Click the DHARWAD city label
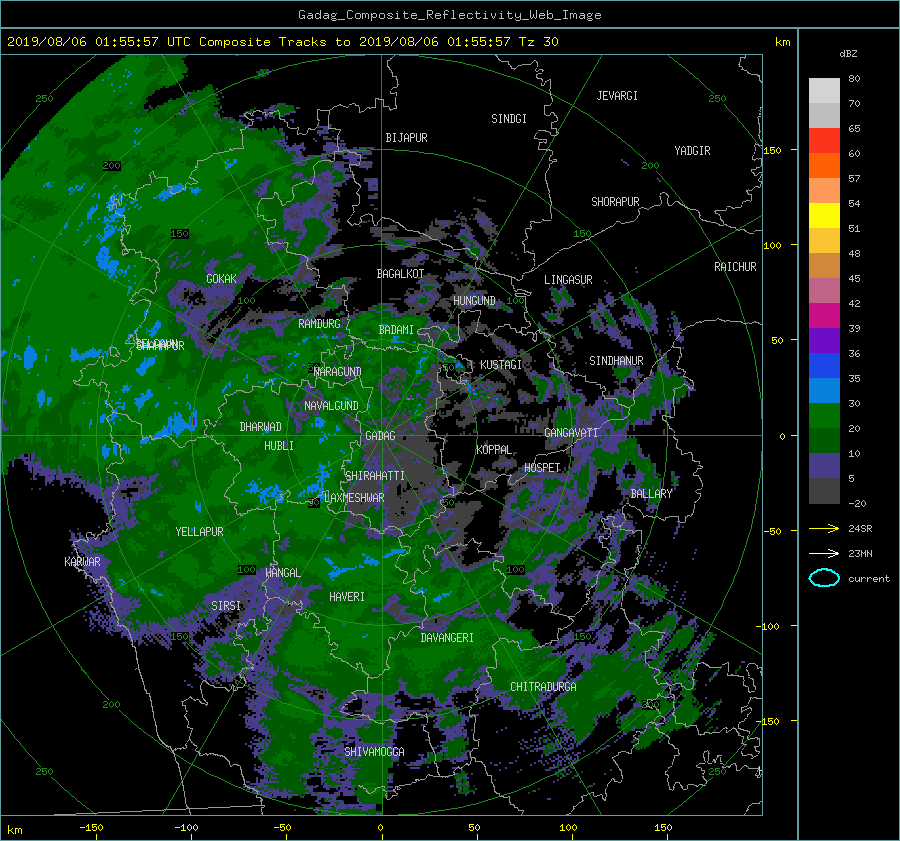This screenshot has height=841, width=900. tap(260, 427)
